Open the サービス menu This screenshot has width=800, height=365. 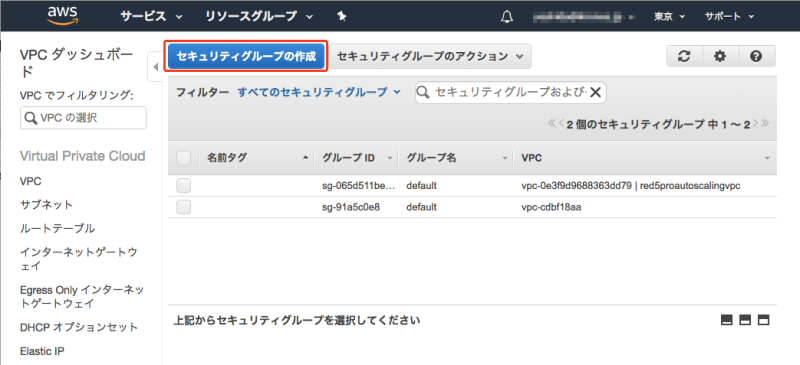[x=152, y=16]
